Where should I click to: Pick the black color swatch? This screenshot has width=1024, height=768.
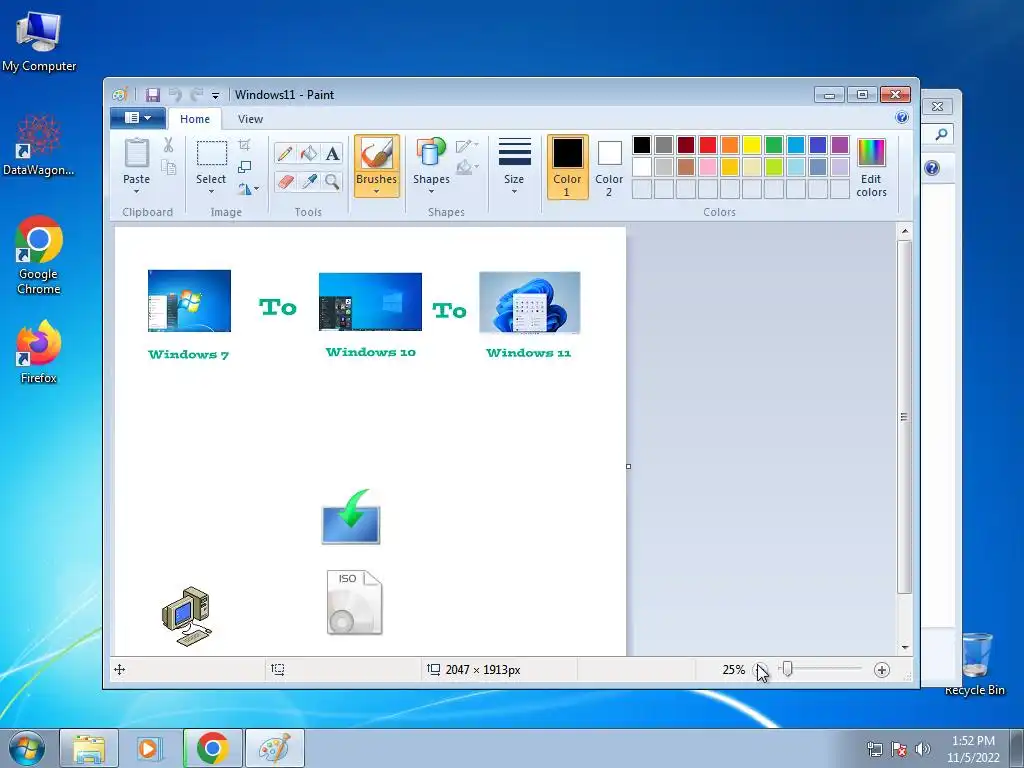tap(642, 144)
